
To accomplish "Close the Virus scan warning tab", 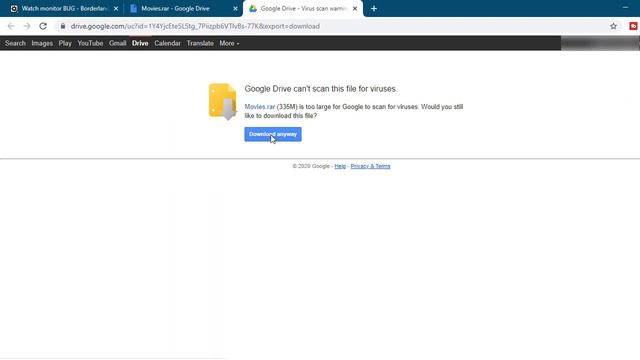I will coord(355,9).
